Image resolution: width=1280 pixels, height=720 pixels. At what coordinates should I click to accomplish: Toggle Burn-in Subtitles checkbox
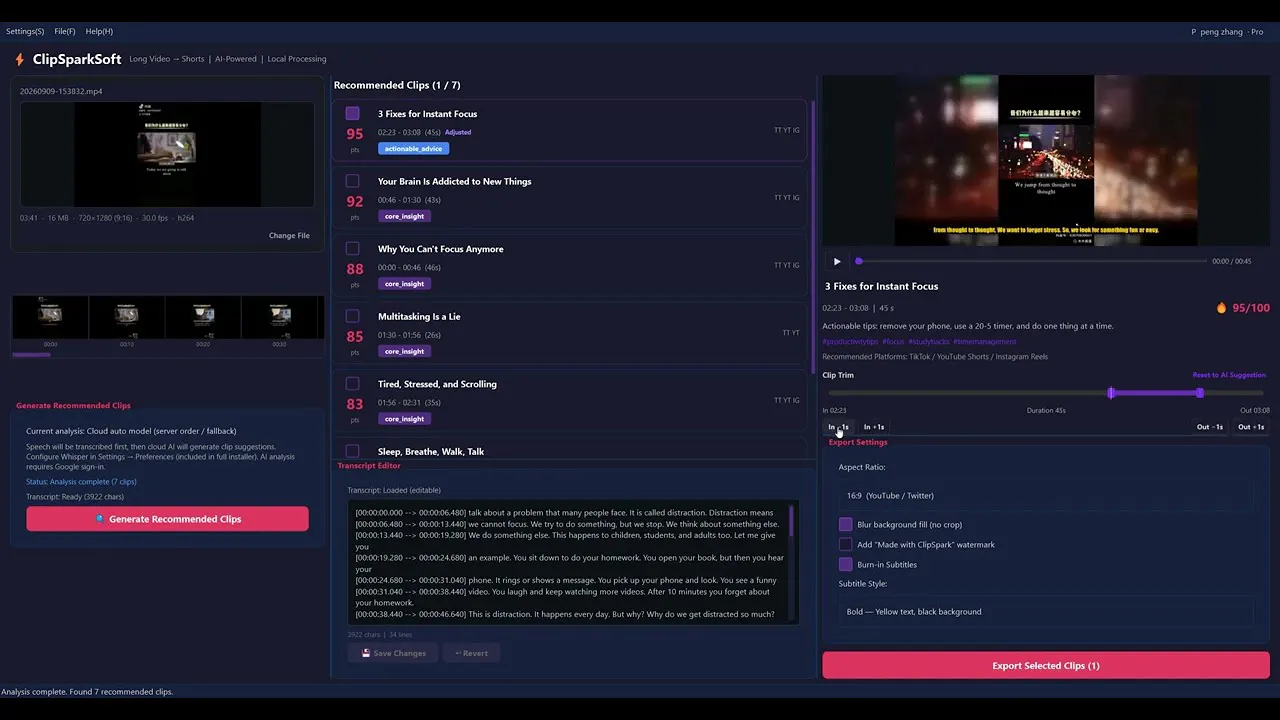pos(845,564)
